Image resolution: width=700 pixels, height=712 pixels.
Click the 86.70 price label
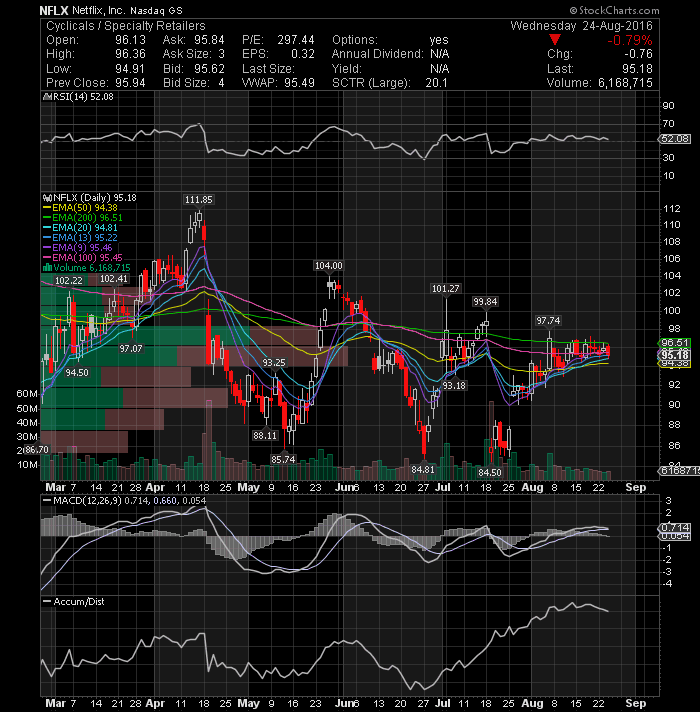pyautogui.click(x=36, y=450)
